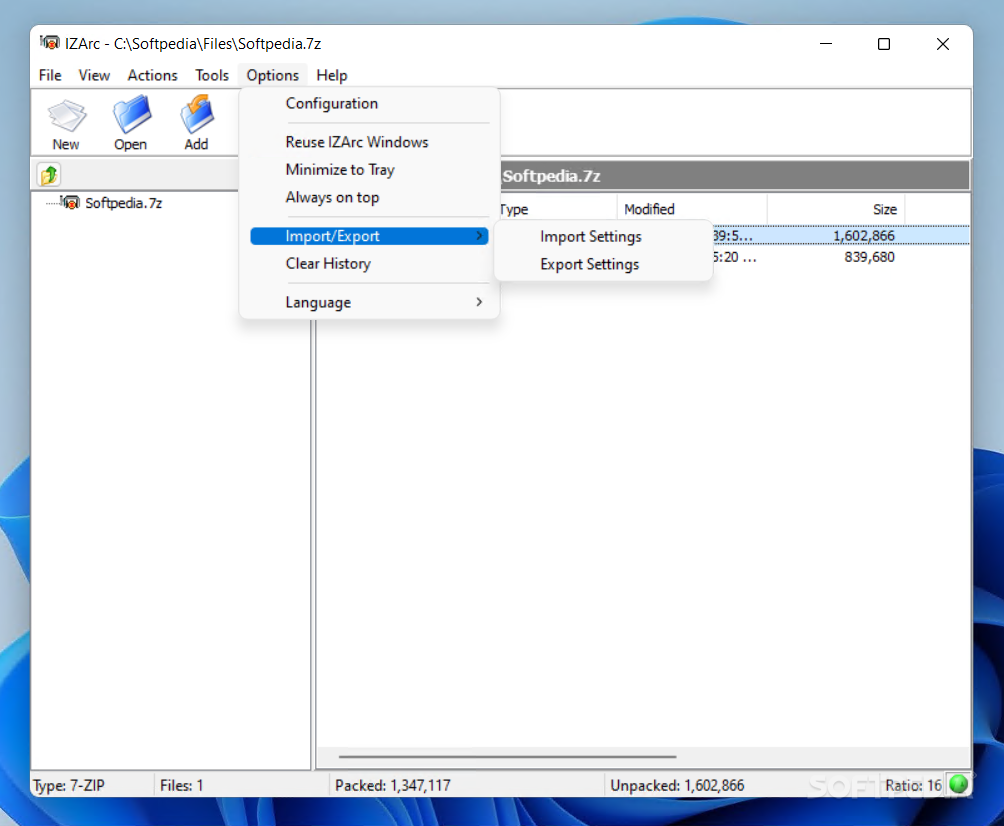
Task: Click the up one level folder icon
Action: click(49, 175)
